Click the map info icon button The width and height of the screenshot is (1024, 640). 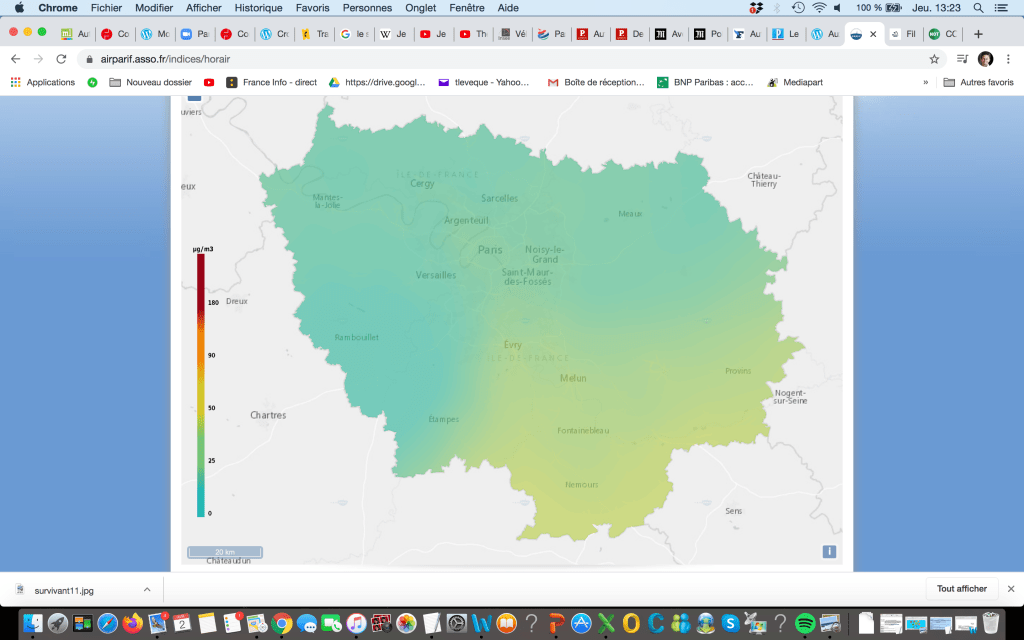tap(829, 551)
